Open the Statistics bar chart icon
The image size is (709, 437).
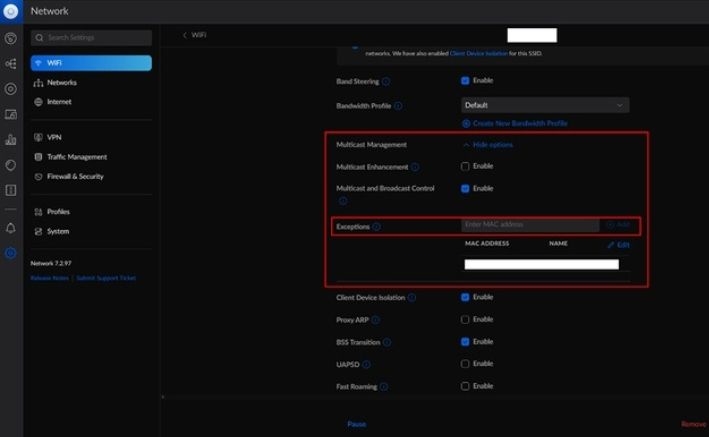10,139
